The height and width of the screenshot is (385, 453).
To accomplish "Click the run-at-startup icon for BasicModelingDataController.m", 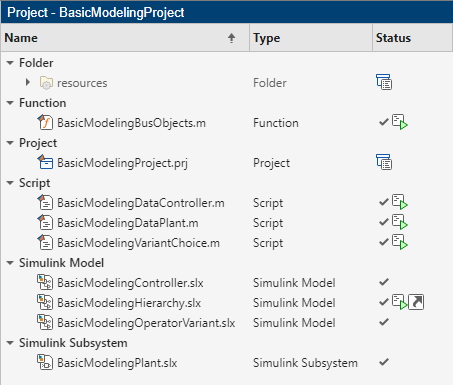I will click(x=400, y=202).
